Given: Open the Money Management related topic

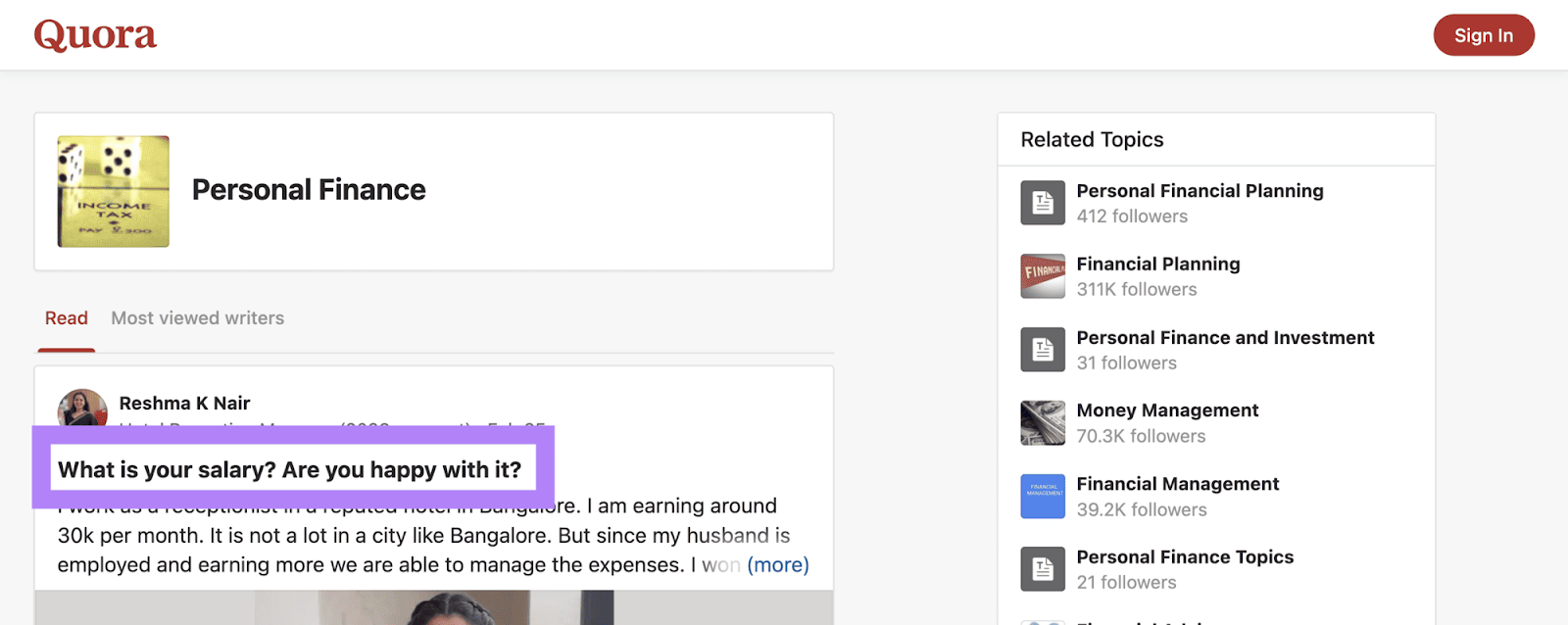Looking at the screenshot, I should click(x=1167, y=410).
